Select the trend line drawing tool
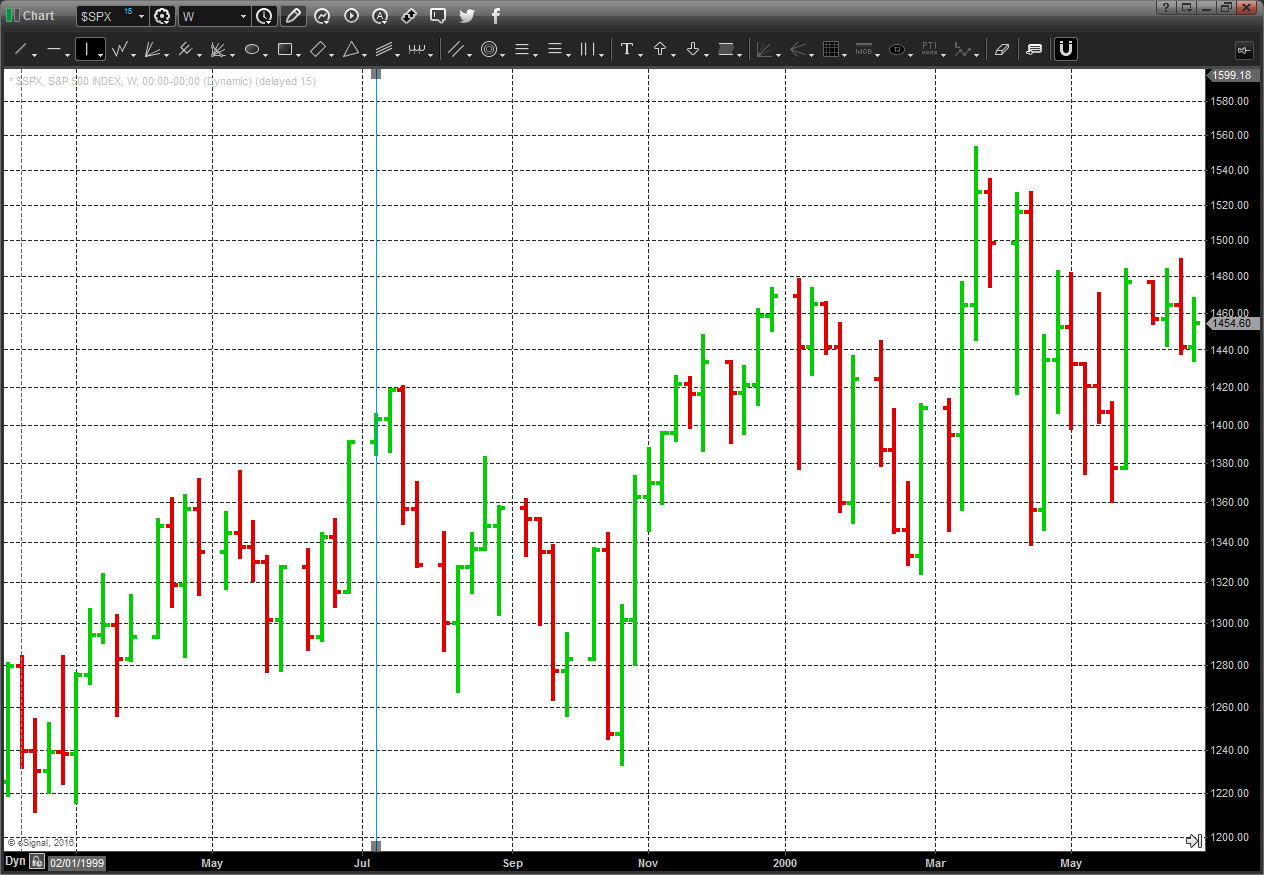The width and height of the screenshot is (1264, 875). pyautogui.click(x=20, y=49)
